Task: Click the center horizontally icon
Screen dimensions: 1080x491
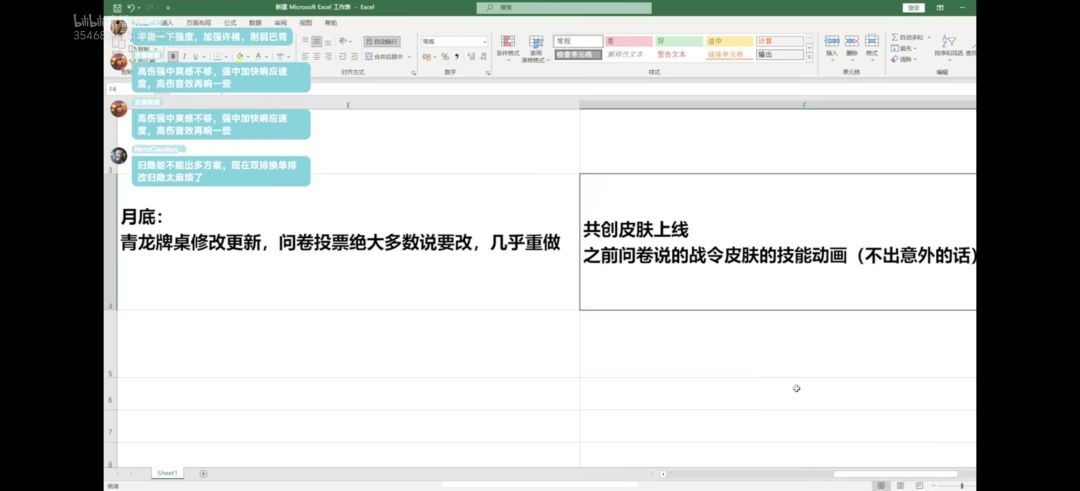Action: point(316,56)
